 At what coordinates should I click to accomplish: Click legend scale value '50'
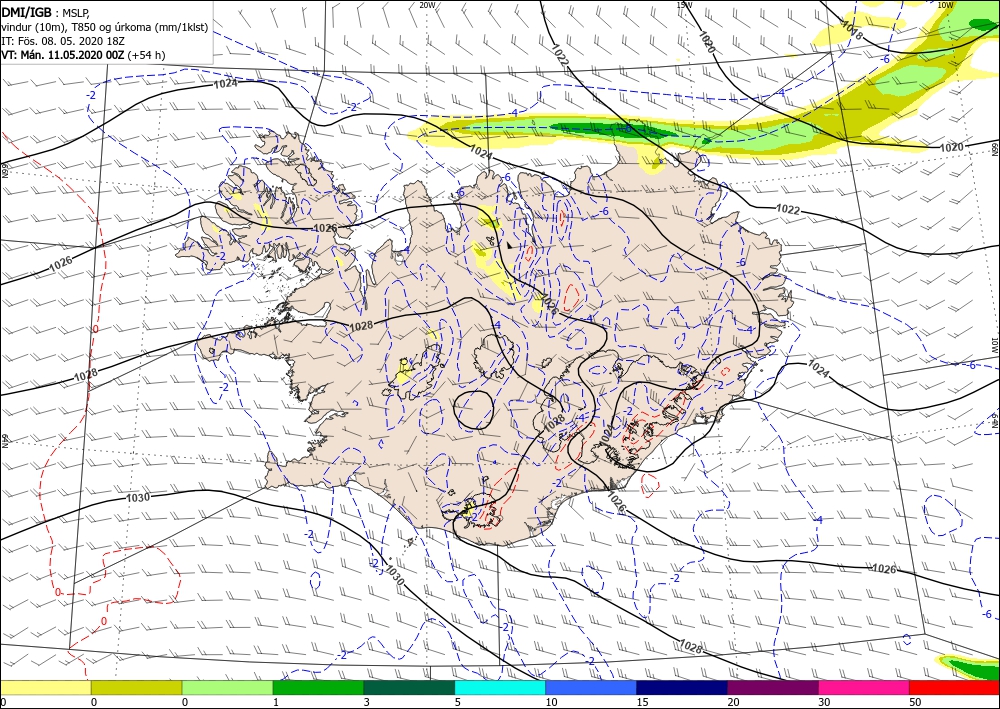click(915, 702)
